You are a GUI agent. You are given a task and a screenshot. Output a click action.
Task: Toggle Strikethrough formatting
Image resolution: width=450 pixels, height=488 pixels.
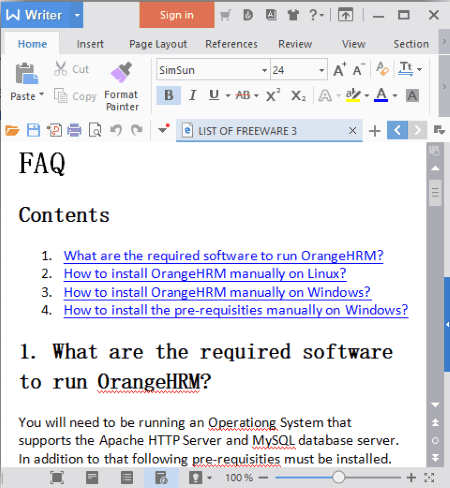click(x=243, y=96)
